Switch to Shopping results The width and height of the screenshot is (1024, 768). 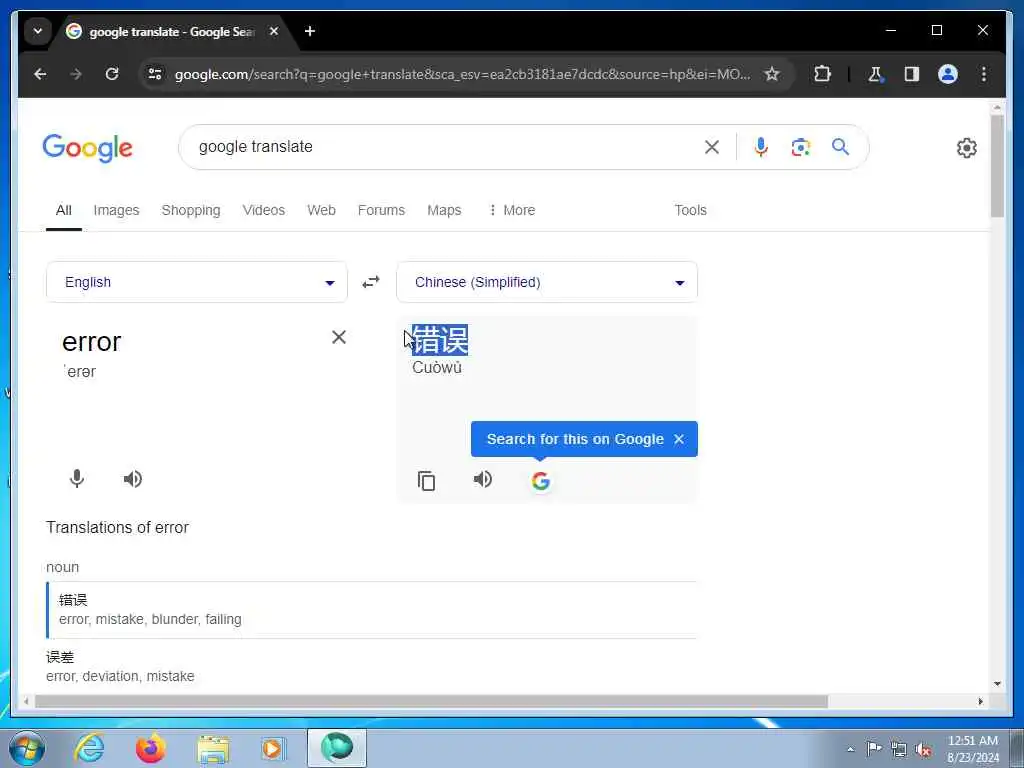(x=191, y=210)
